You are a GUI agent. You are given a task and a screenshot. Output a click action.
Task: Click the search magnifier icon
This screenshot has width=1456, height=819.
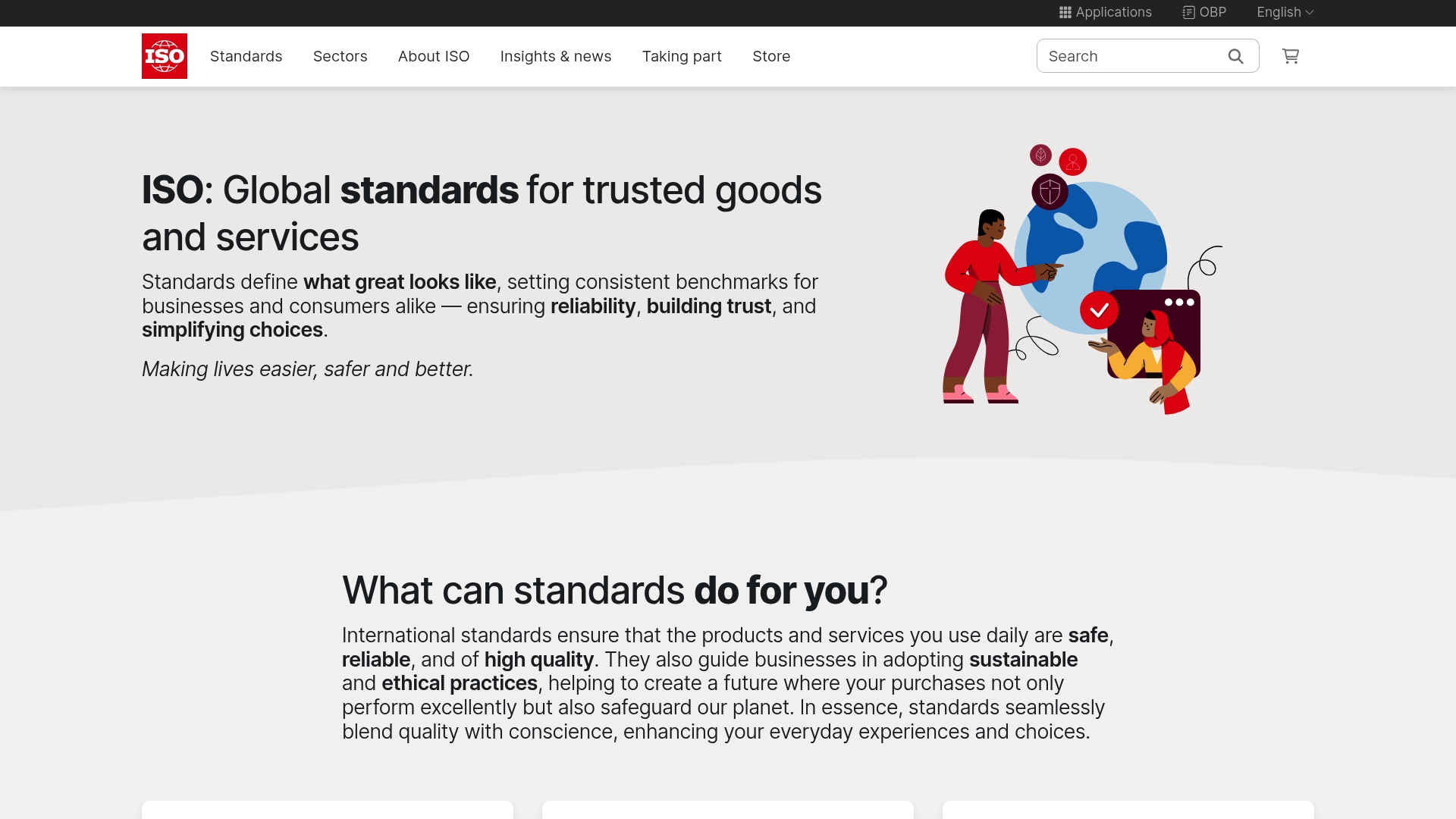(1235, 55)
